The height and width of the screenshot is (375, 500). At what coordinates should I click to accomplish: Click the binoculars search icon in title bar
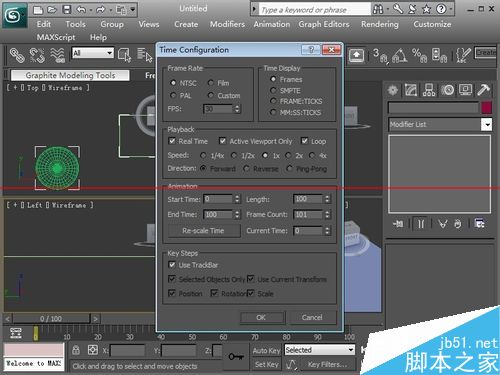(378, 9)
